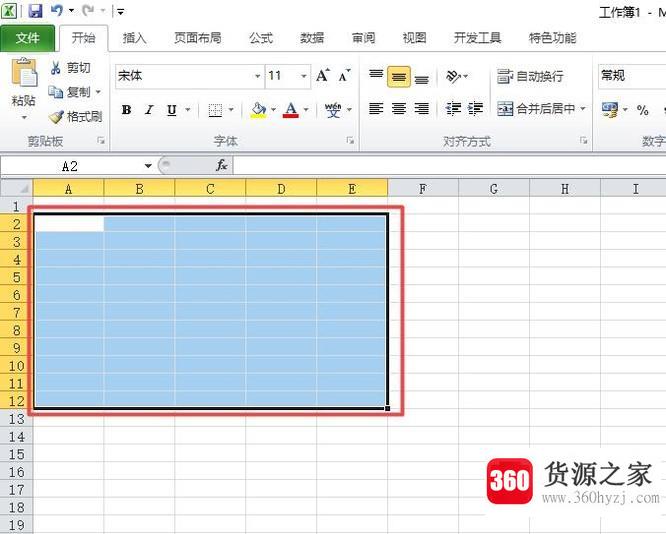Open font group dialog launcher
Image resolution: width=666 pixels, height=534 pixels.
click(x=350, y=140)
